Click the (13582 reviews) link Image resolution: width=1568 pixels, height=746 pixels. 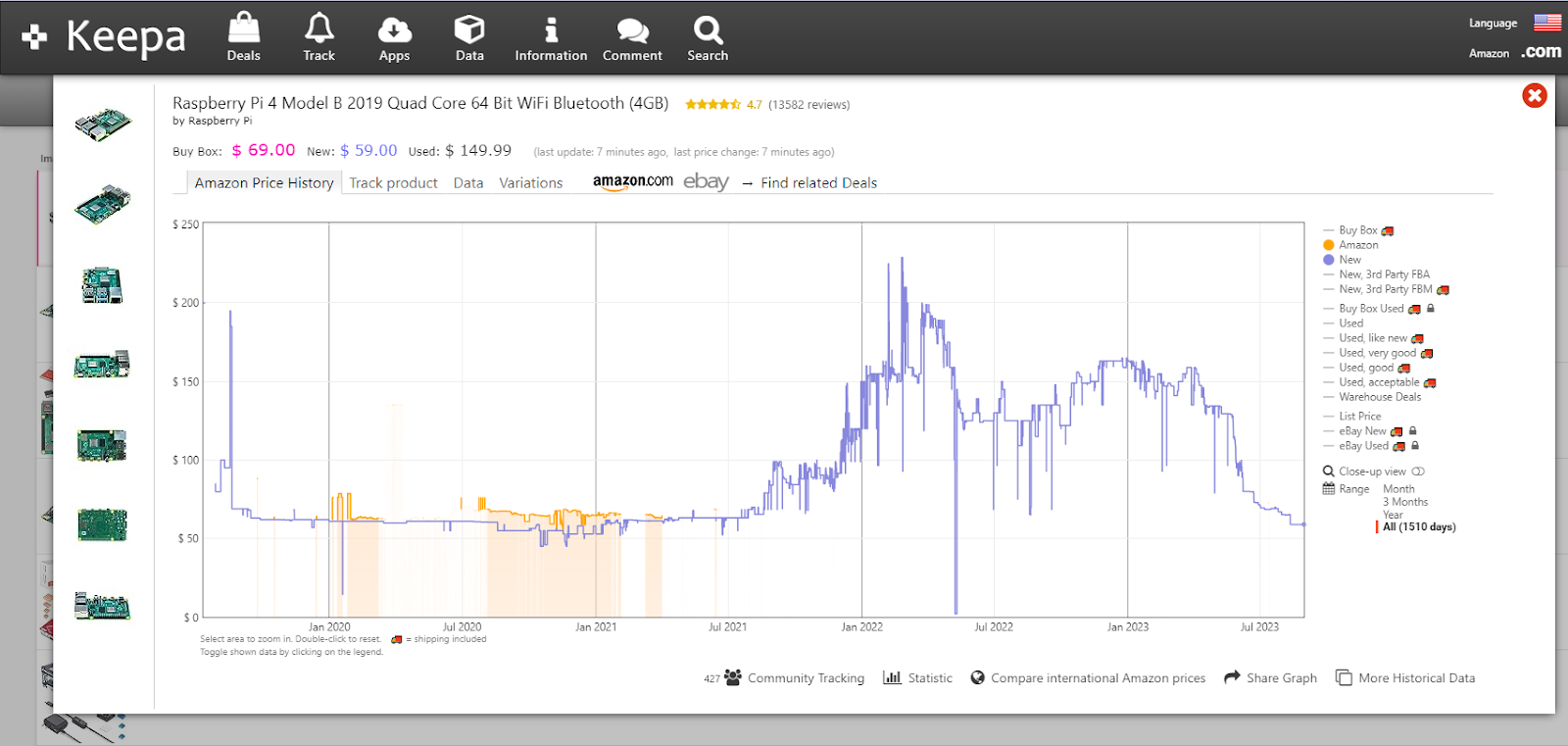pyautogui.click(x=809, y=105)
